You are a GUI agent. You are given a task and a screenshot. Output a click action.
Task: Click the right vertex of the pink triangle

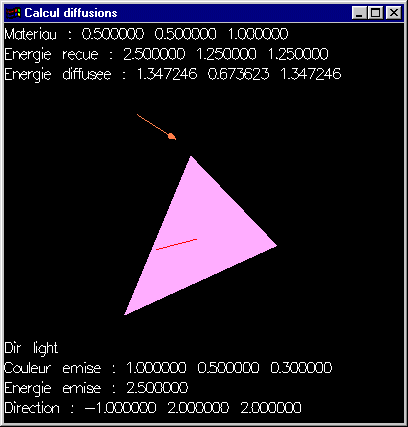(x=276, y=246)
